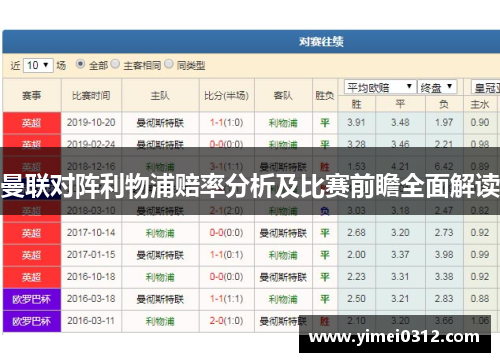Click odds value 2.68
The width and height of the screenshot is (500, 362).
(356, 233)
